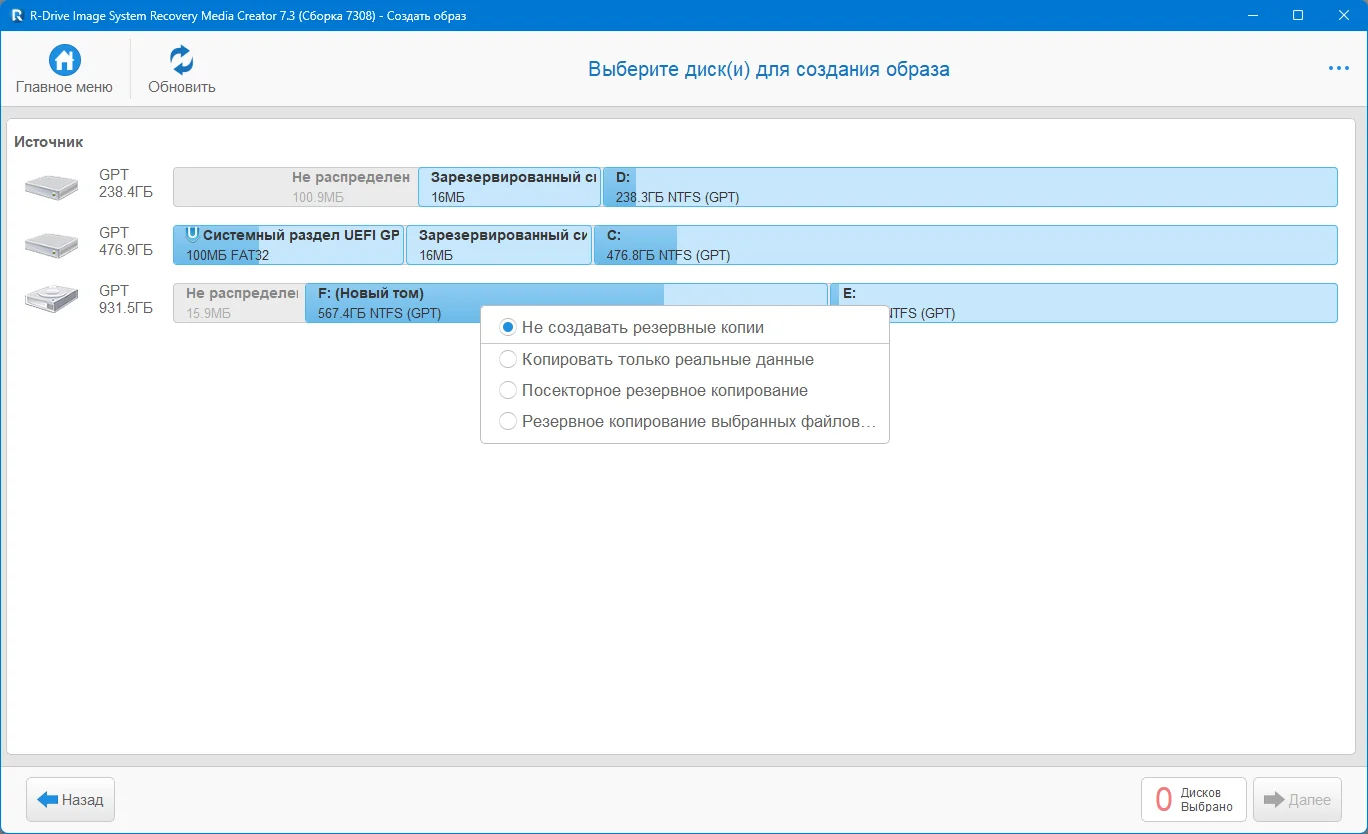Click the R-Drive Image app icon in title bar
This screenshot has width=1368, height=834.
[17, 16]
